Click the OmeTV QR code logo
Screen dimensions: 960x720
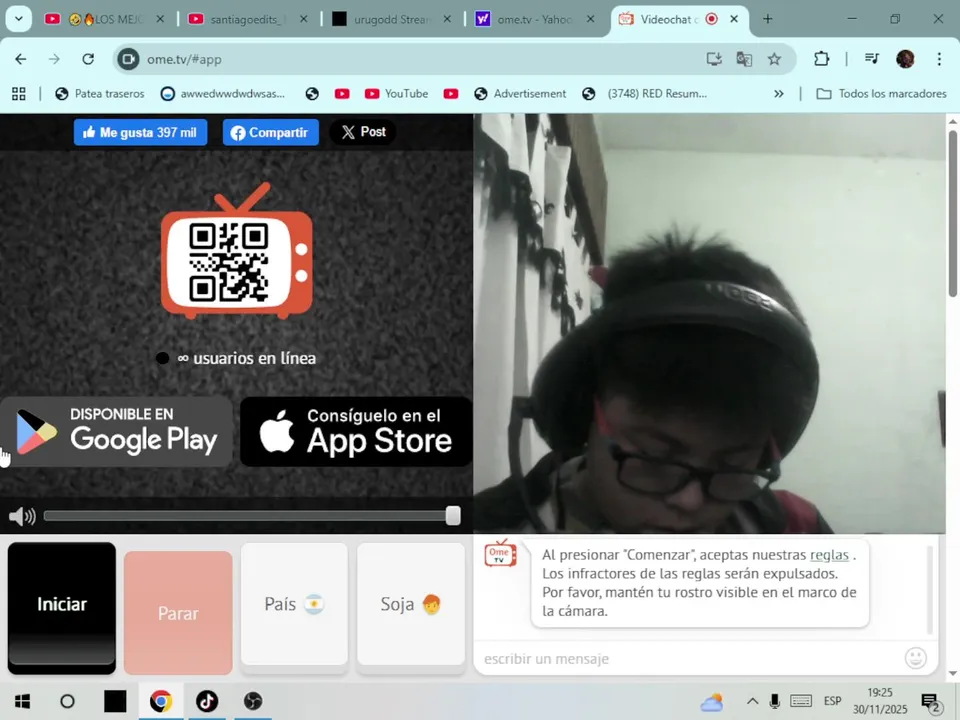[x=236, y=252]
